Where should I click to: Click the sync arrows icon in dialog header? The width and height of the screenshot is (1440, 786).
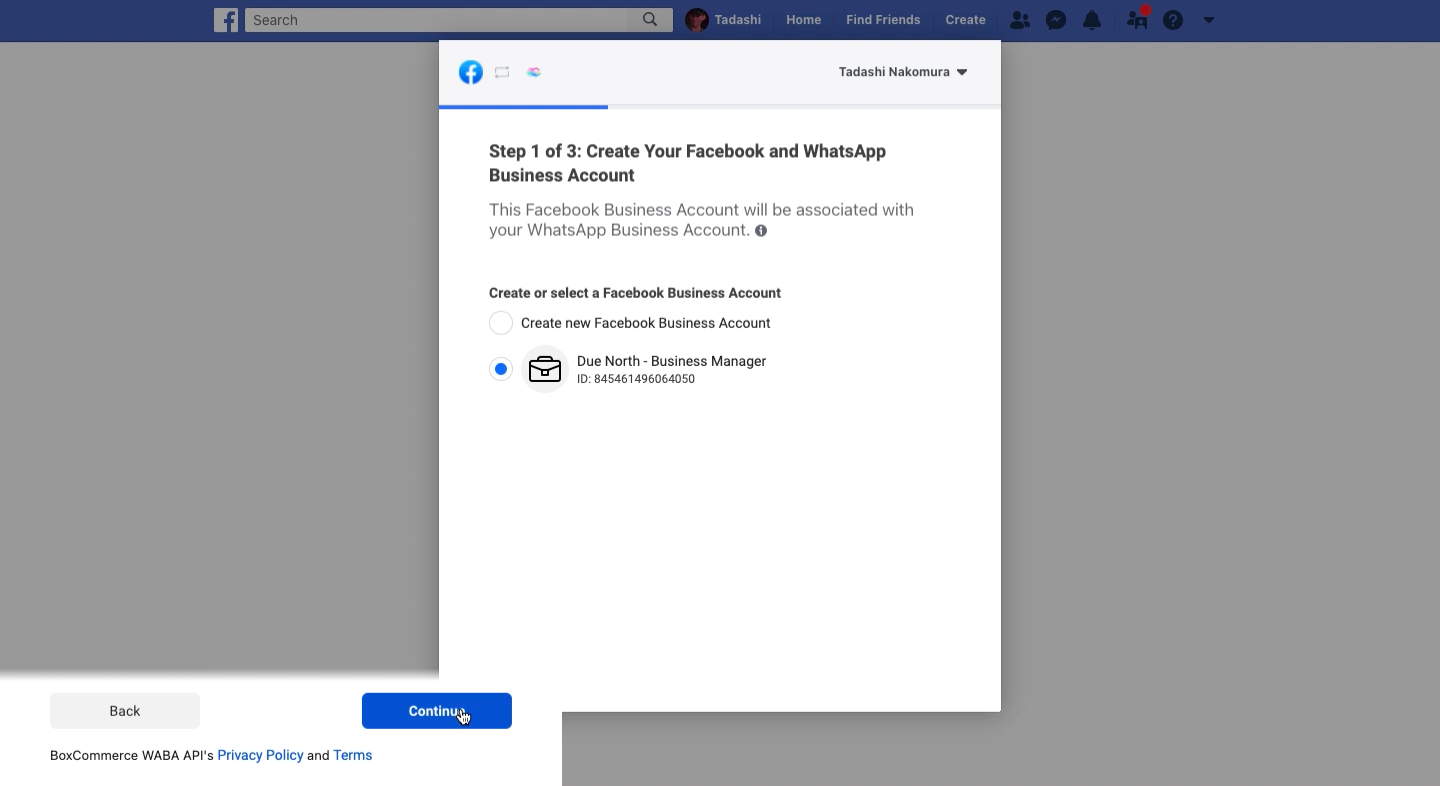[x=502, y=72]
